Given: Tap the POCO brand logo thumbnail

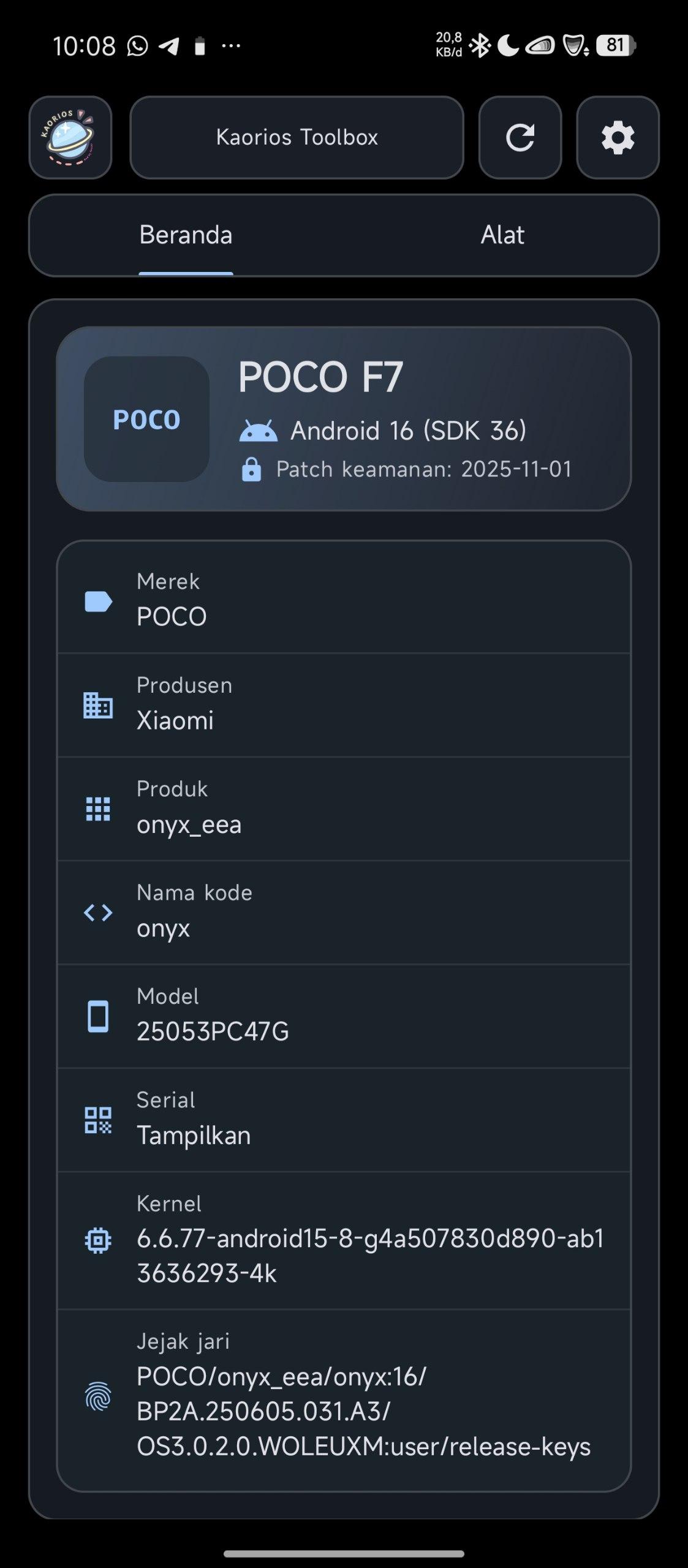Looking at the screenshot, I should pos(146,420).
